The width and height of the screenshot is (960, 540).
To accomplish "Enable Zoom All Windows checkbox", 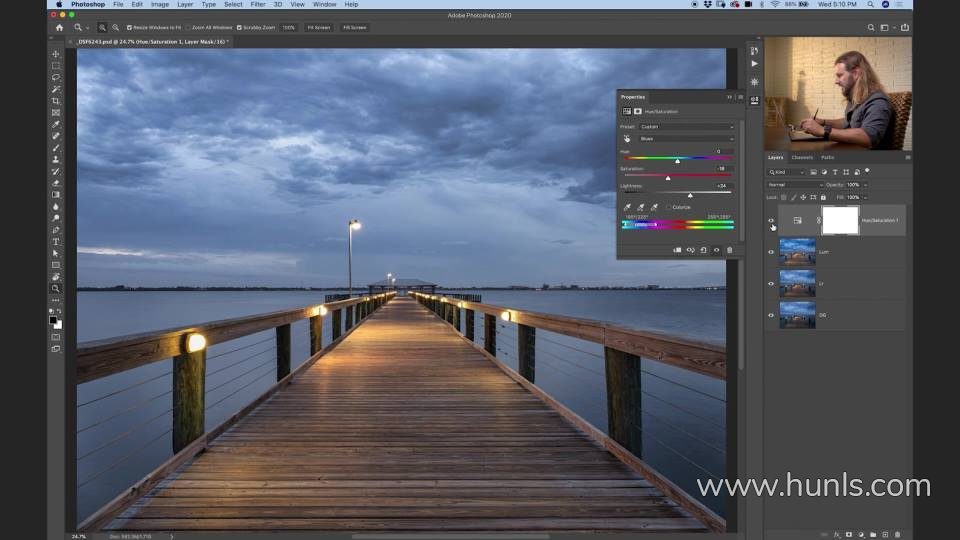I will 188,28.
